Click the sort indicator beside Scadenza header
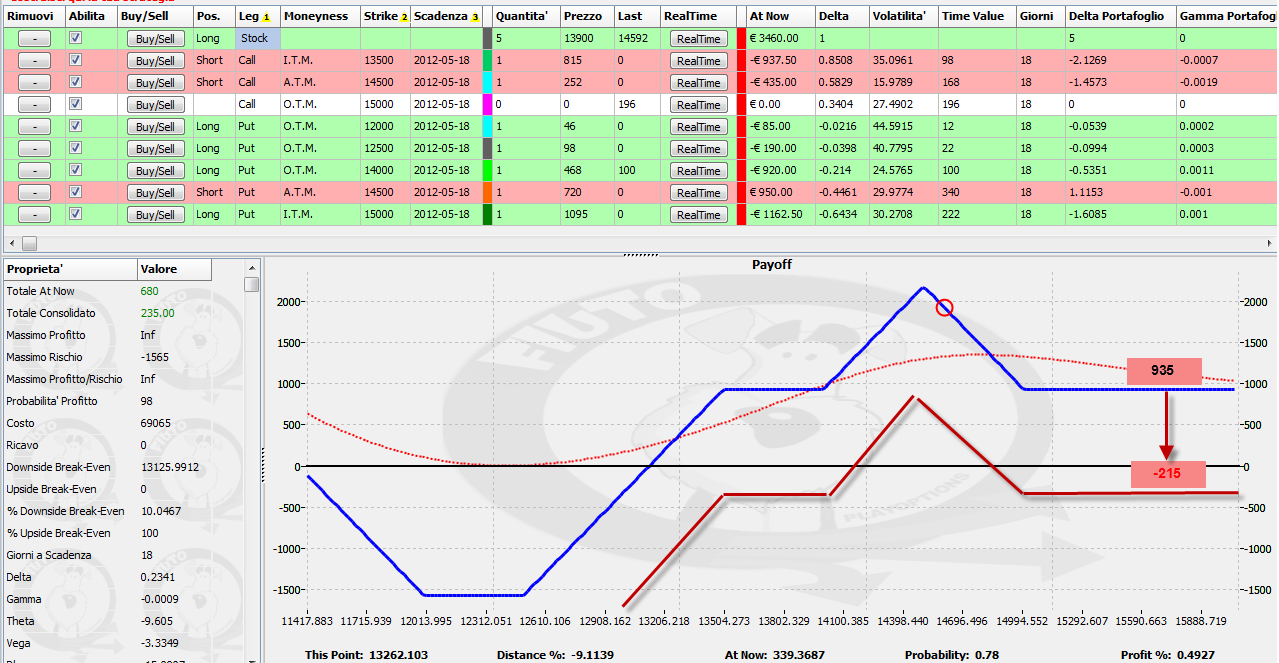The height and width of the screenshot is (663, 1279). 475,17
